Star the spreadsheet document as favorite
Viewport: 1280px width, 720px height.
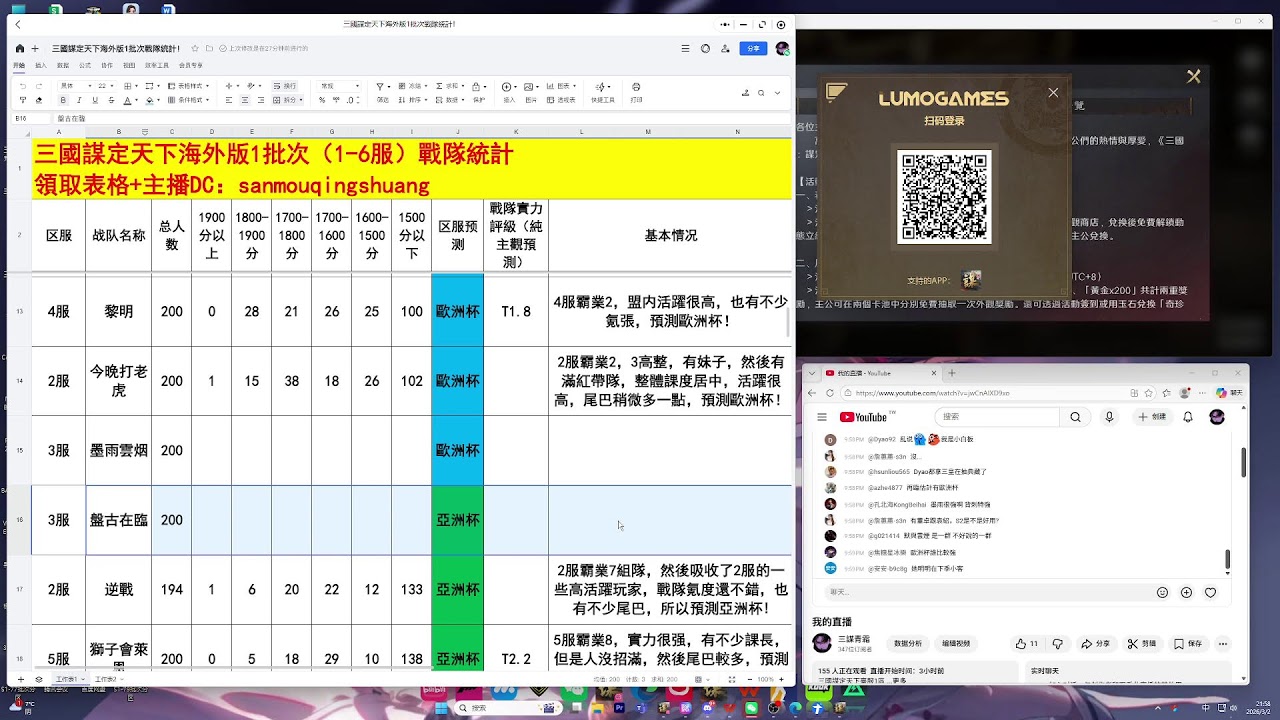pos(196,48)
